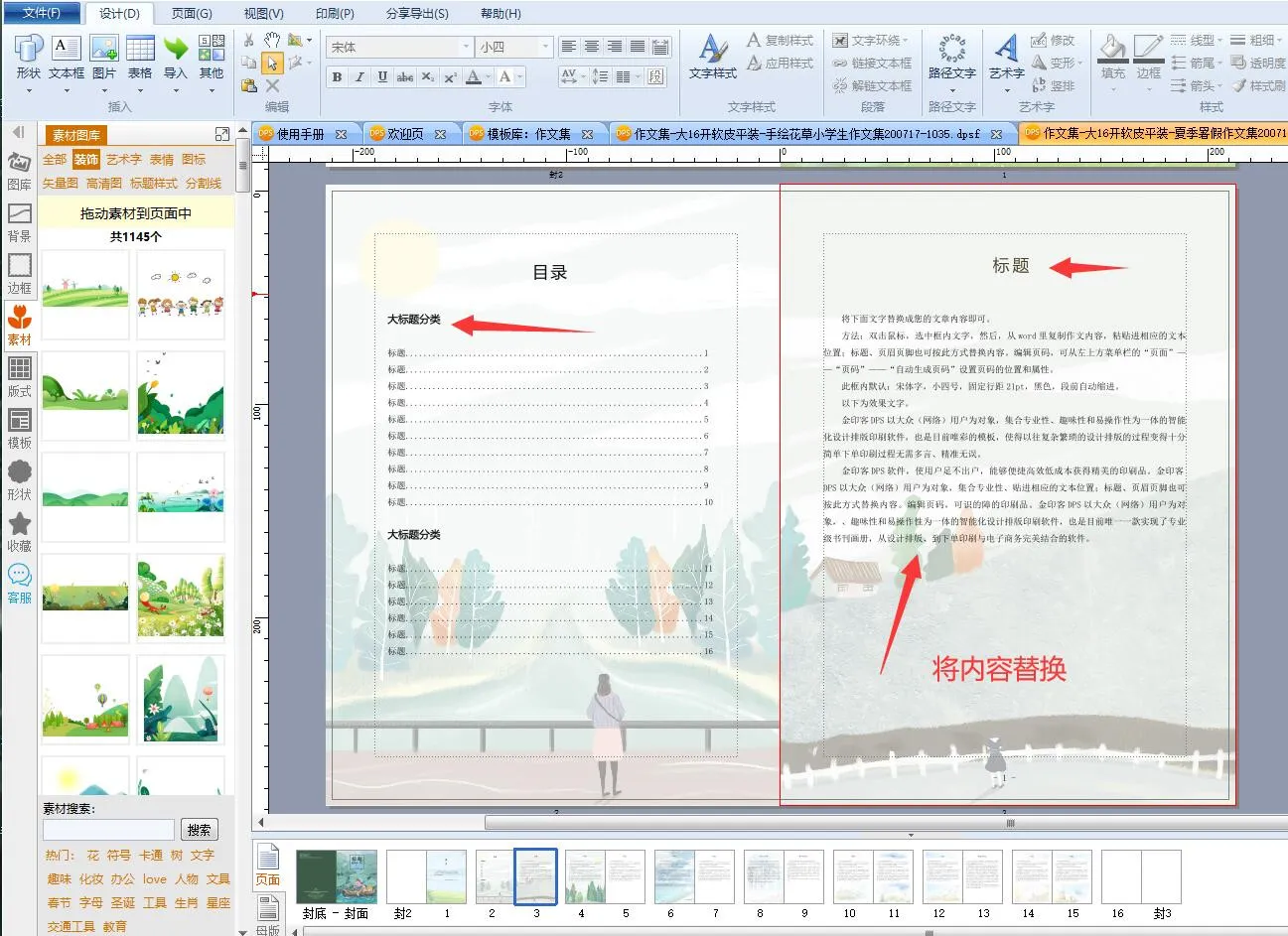Toggle bold formatting

pos(337,77)
